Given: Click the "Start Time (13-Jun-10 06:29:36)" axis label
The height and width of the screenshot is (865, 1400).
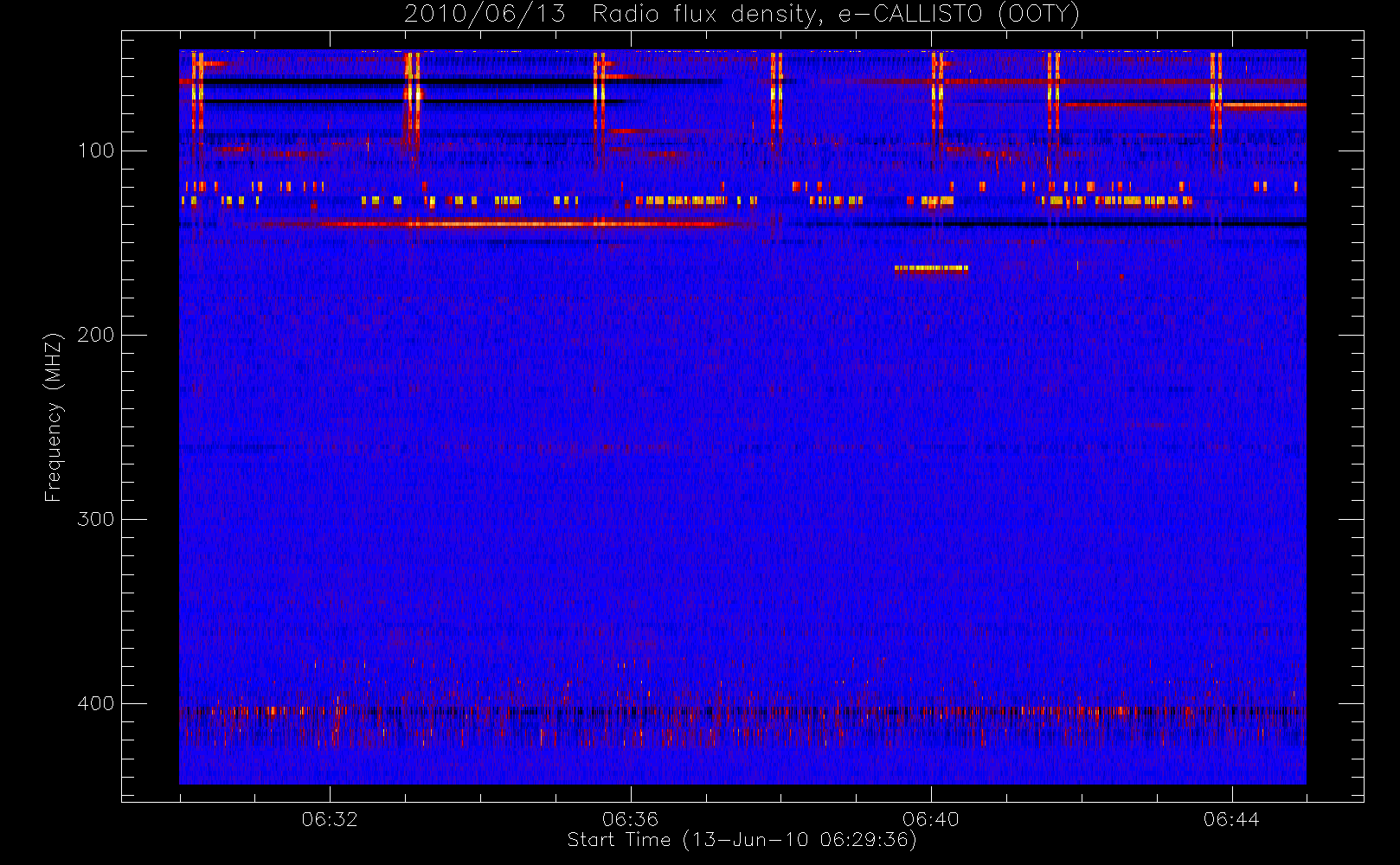Looking at the screenshot, I should (x=742, y=840).
